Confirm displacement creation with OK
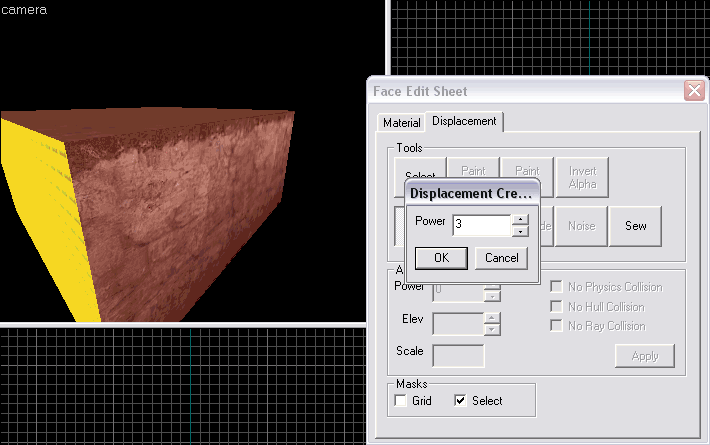 [x=441, y=258]
